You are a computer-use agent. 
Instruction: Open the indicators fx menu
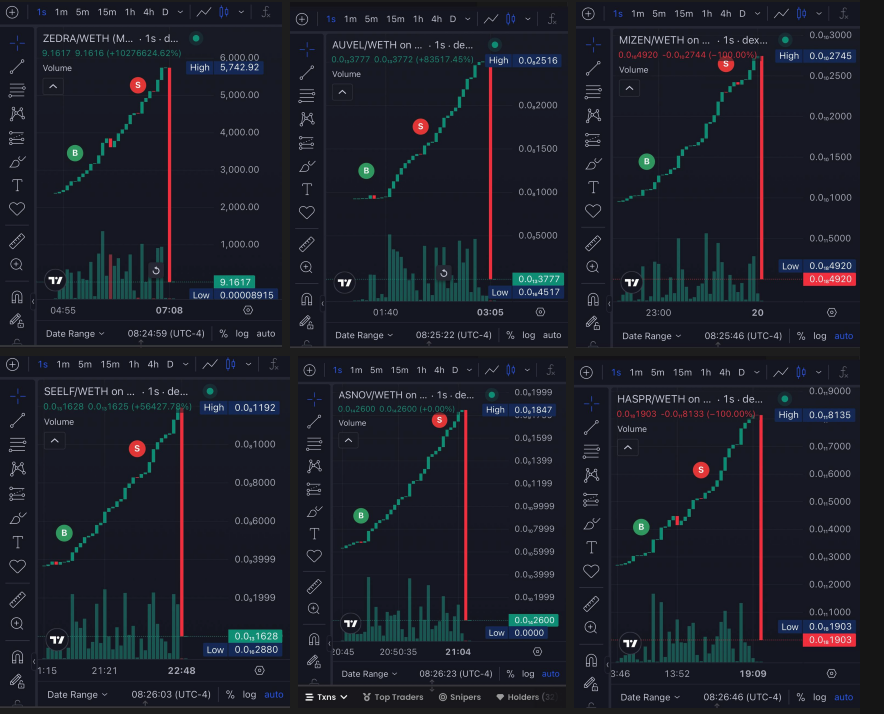click(x=265, y=12)
